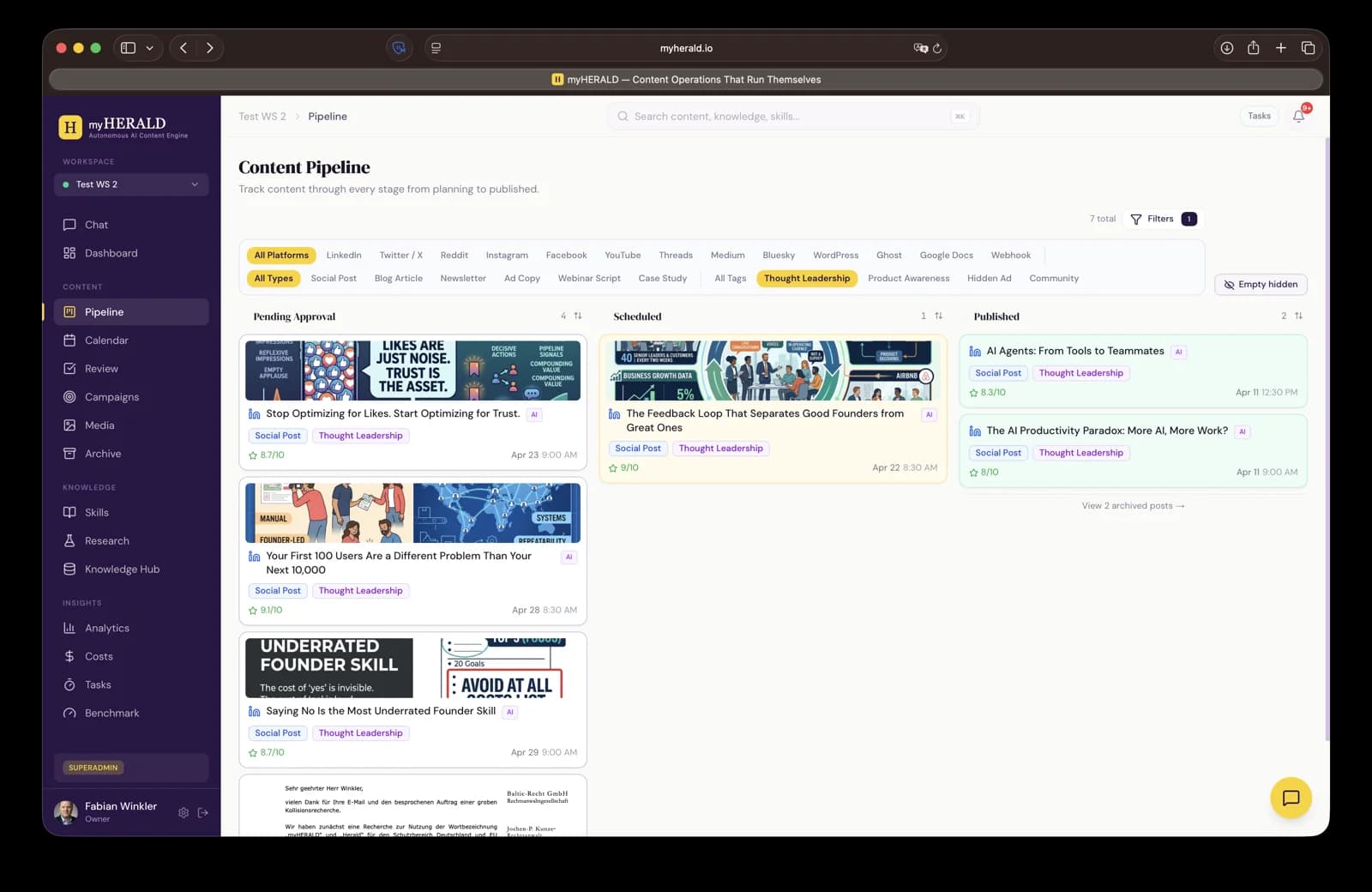1372x892 pixels.
Task: Open a new Safari tab
Action: (x=1281, y=48)
